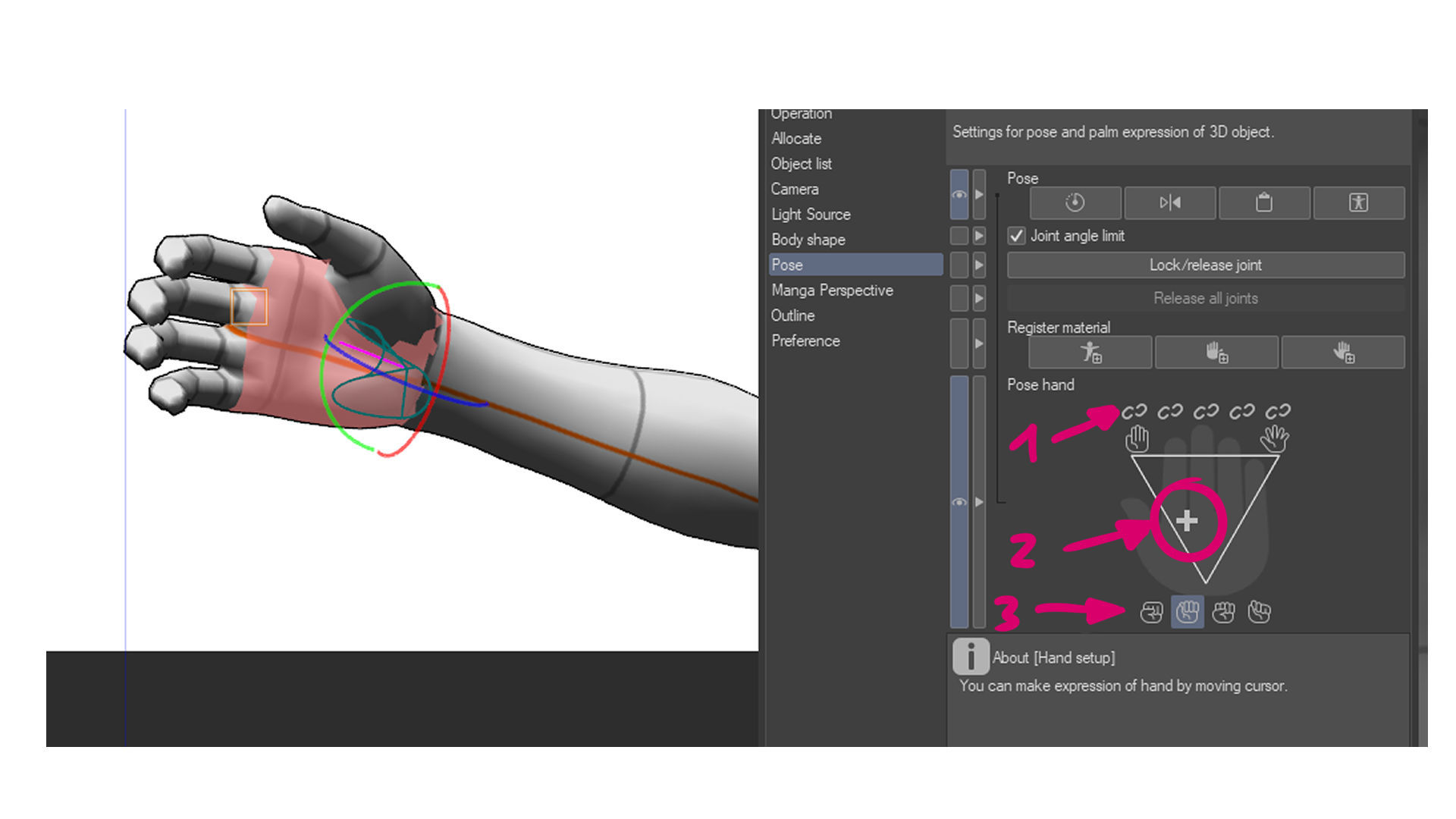
Task: Click the first finger lock chain link
Action: point(1134,411)
